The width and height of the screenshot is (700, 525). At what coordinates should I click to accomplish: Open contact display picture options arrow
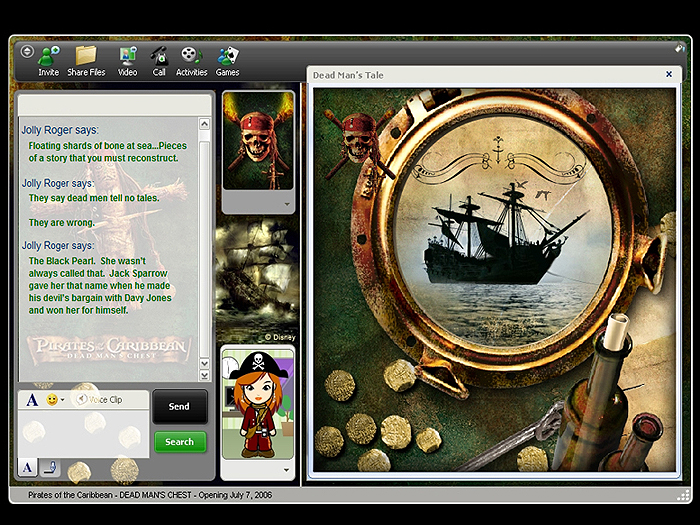point(287,204)
